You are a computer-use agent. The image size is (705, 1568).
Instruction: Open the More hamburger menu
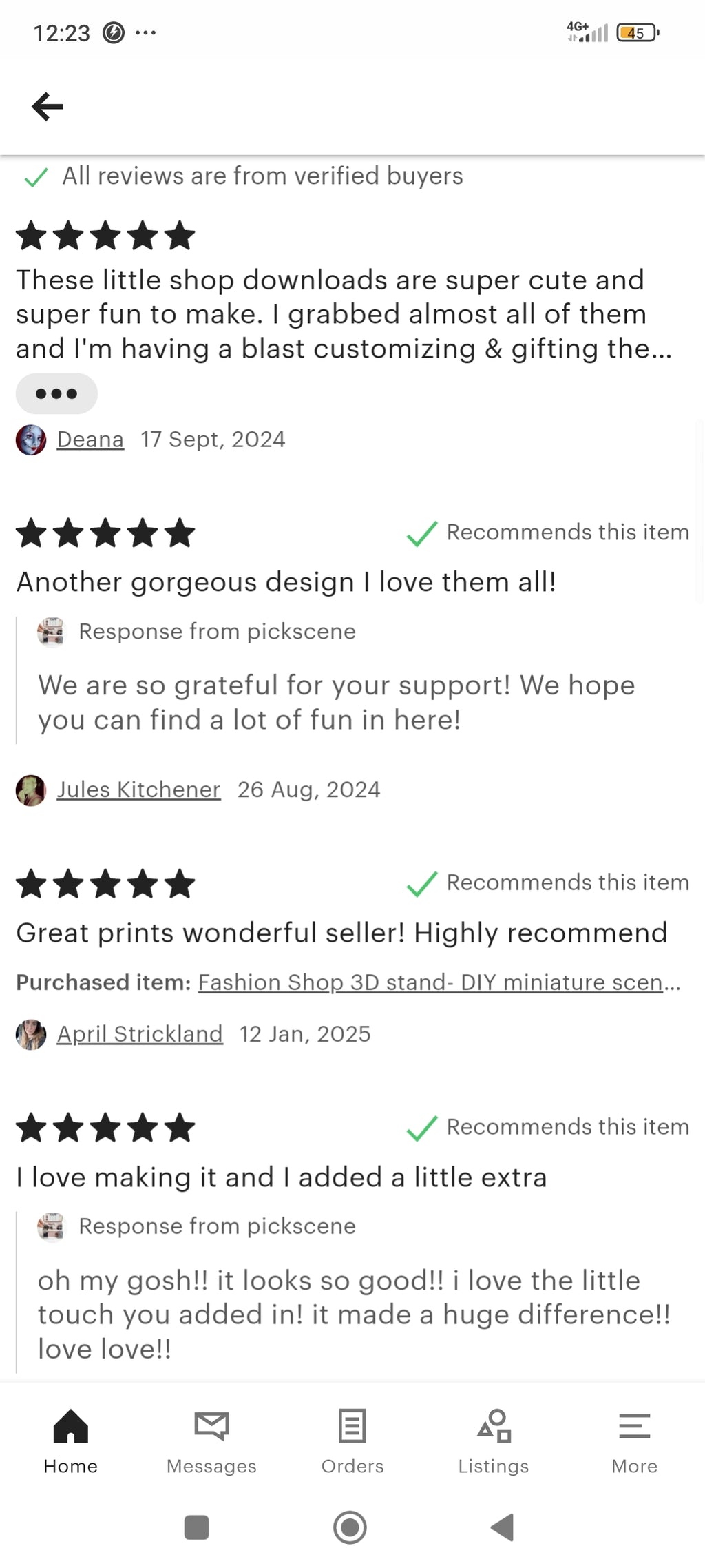tap(634, 1425)
